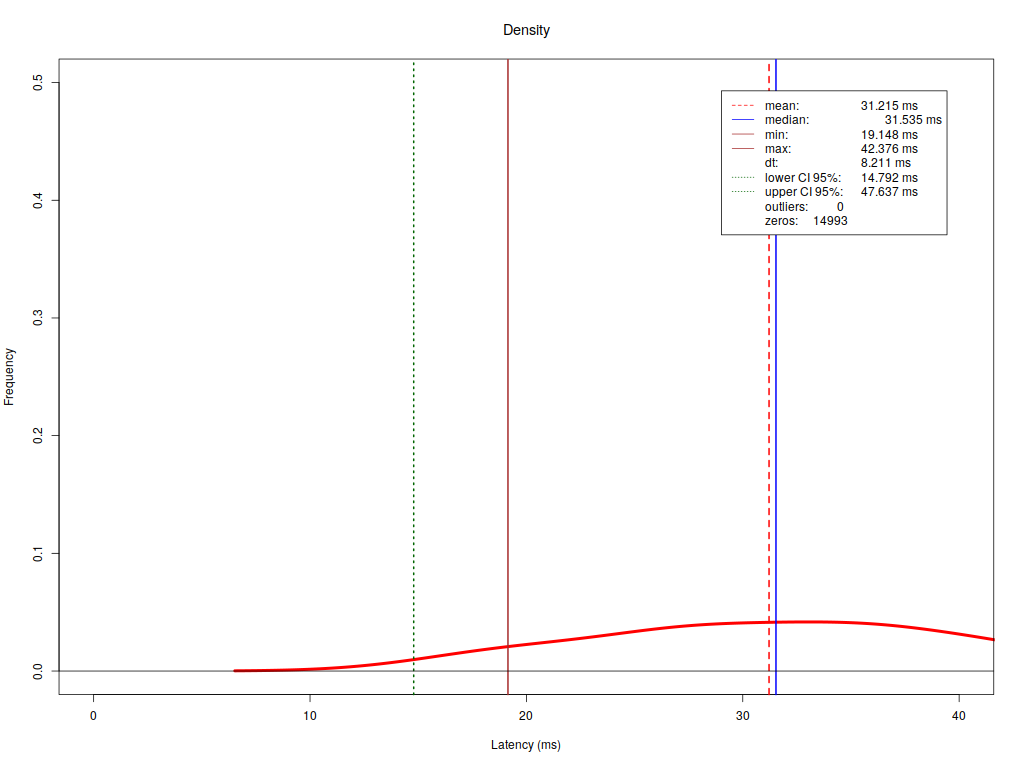
Task: Click the x-axis tick label 20
Action: (526, 716)
